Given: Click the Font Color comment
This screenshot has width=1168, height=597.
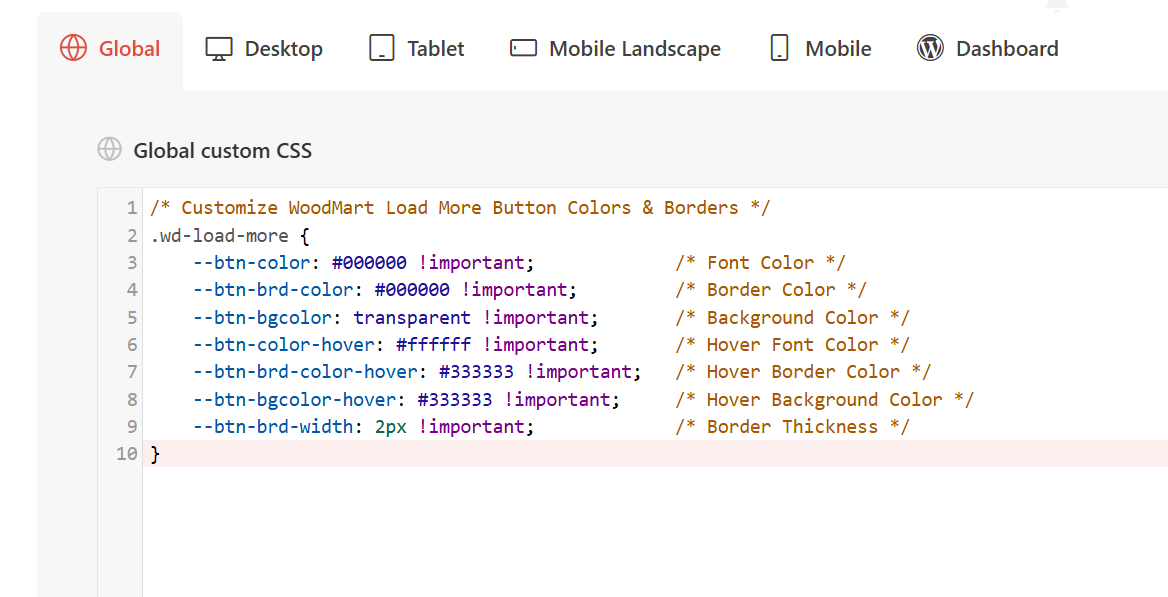Looking at the screenshot, I should pos(761,262).
